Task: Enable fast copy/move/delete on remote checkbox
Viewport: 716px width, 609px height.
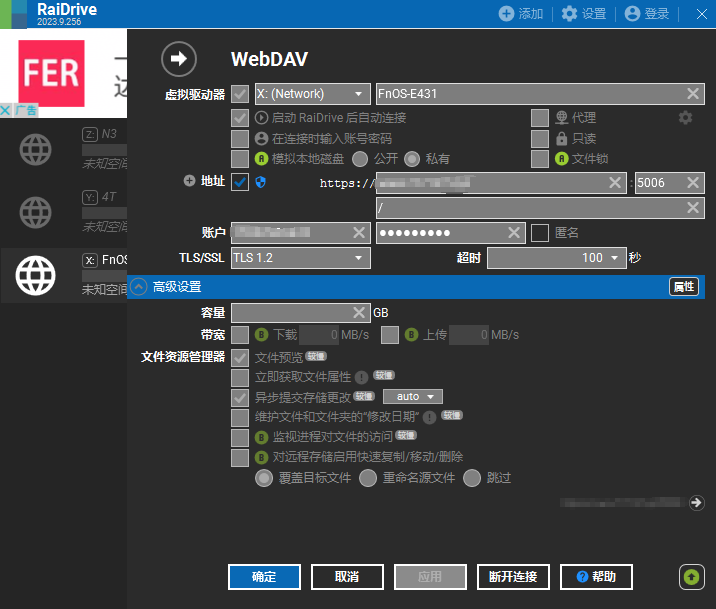Action: [x=240, y=458]
